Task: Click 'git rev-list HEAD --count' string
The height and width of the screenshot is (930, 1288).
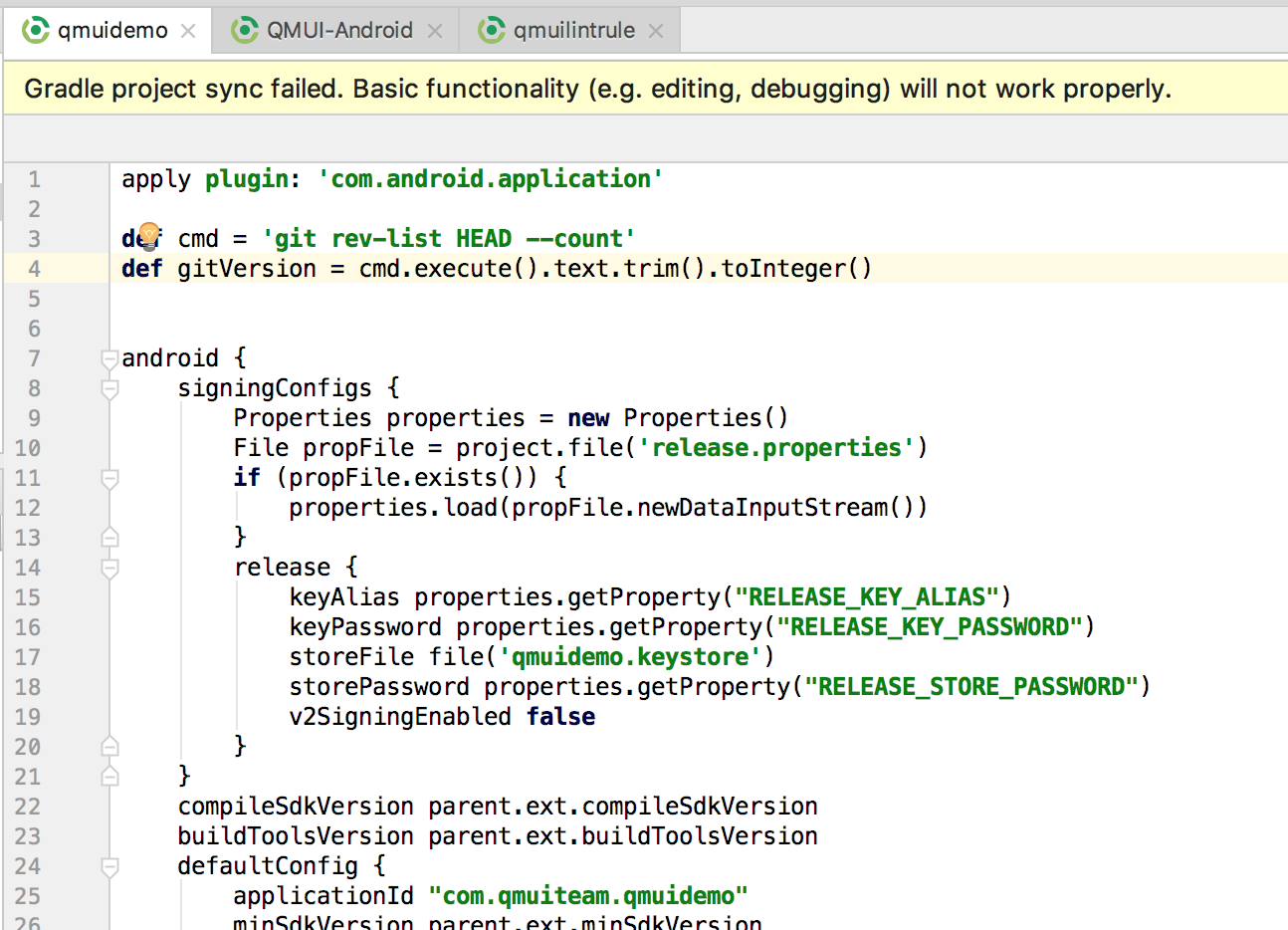Action: [x=448, y=239]
